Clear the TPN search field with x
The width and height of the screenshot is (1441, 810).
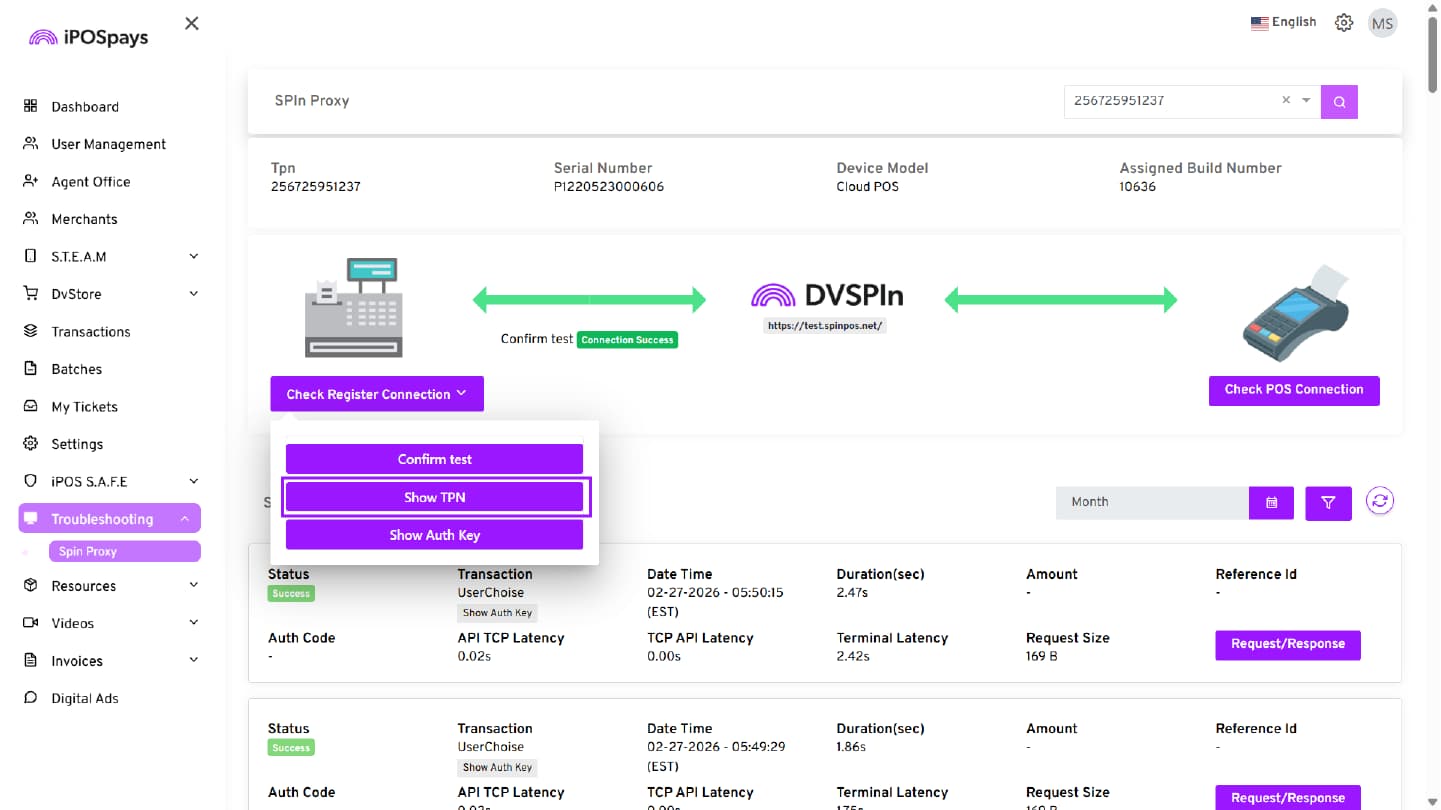click(x=1286, y=100)
